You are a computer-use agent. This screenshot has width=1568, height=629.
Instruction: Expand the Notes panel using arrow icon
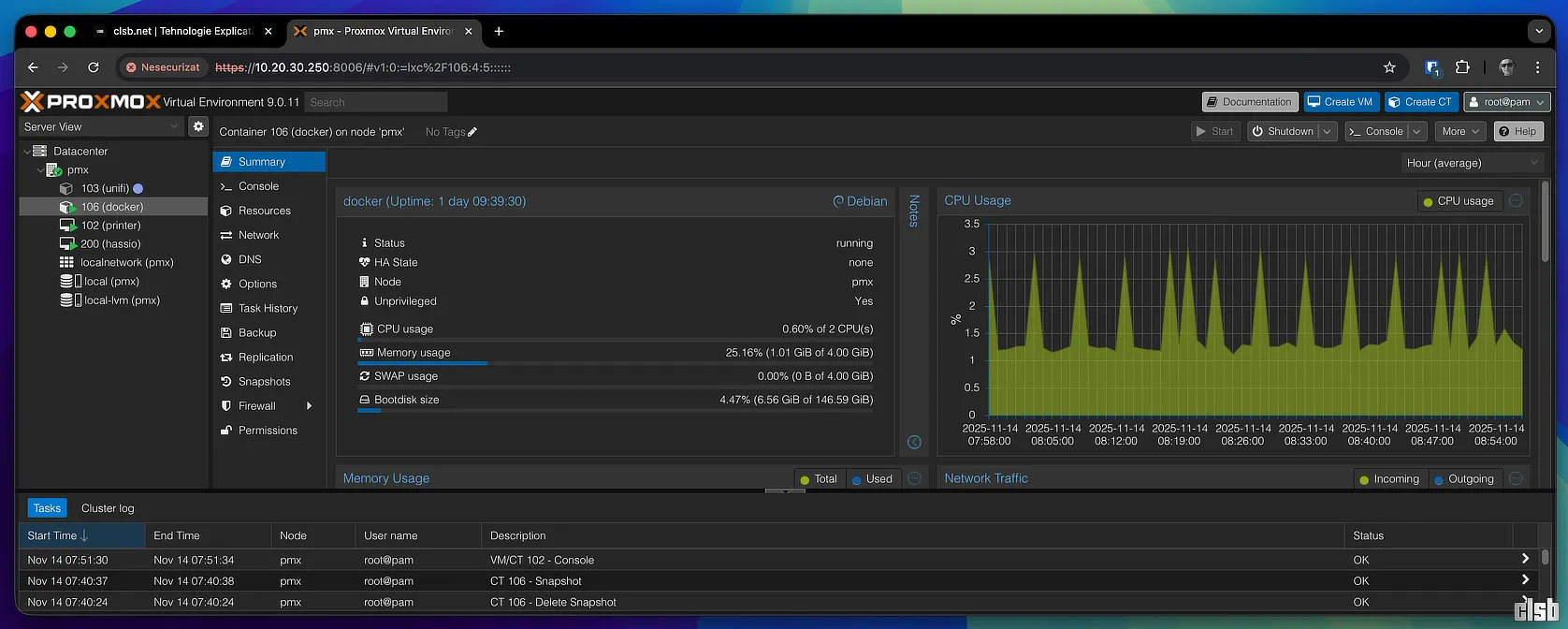[x=914, y=442]
